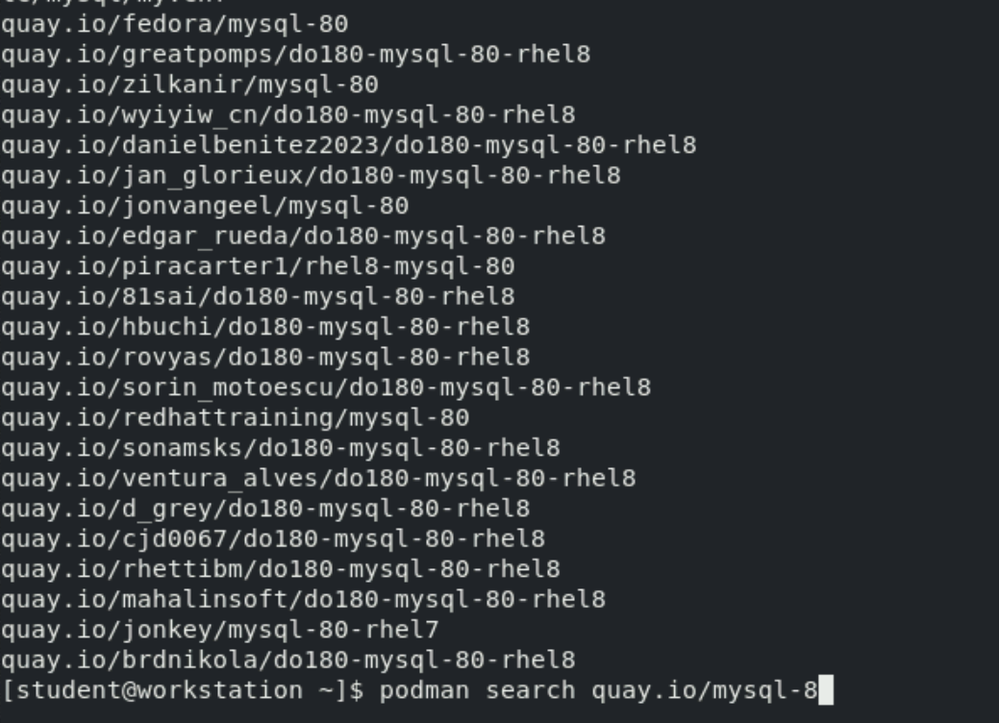Select the jan_glorieux repository line

pyautogui.click(x=310, y=175)
